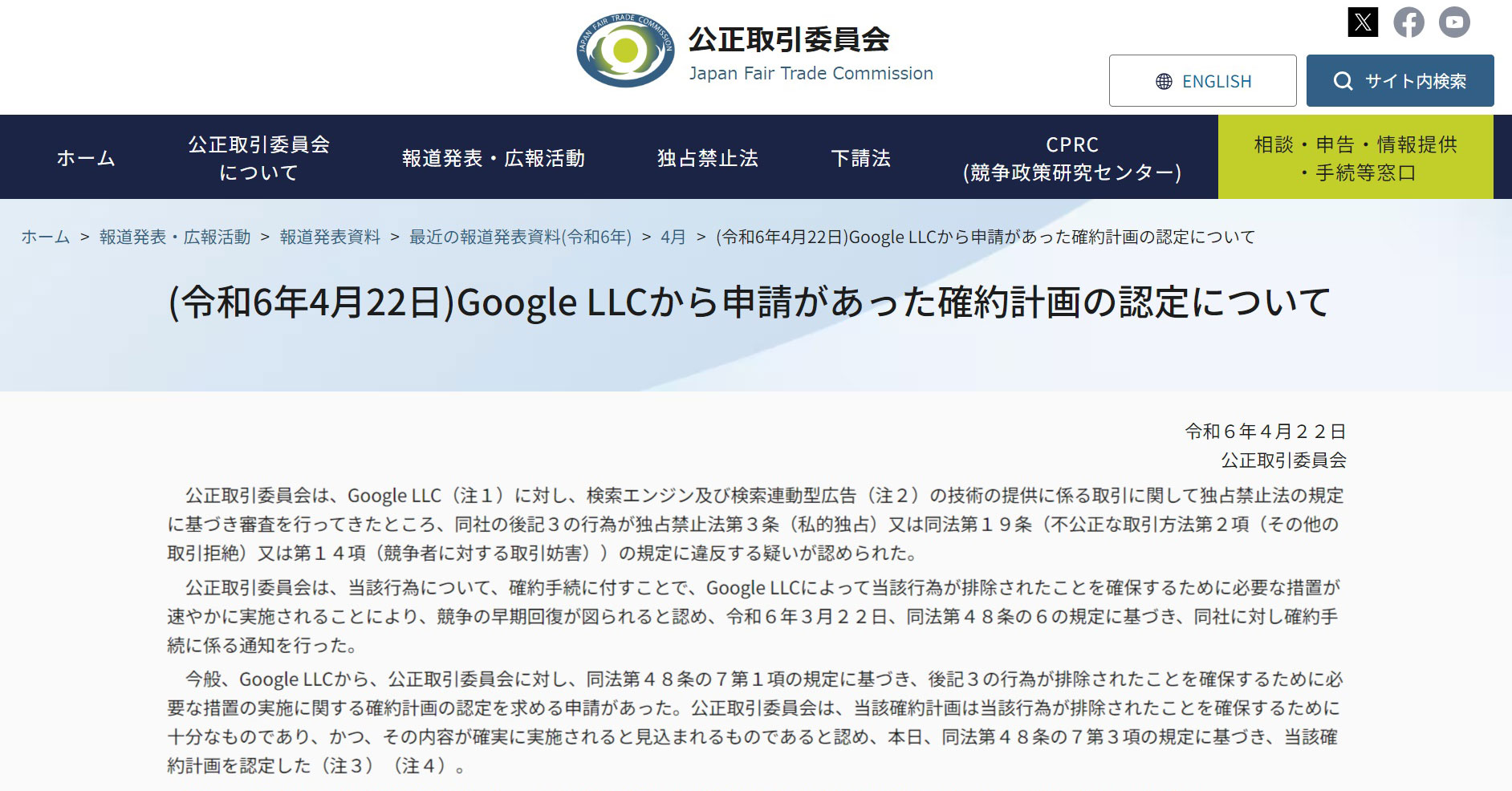Follow the 報道発表資料 breadcrumb link

pyautogui.click(x=330, y=237)
